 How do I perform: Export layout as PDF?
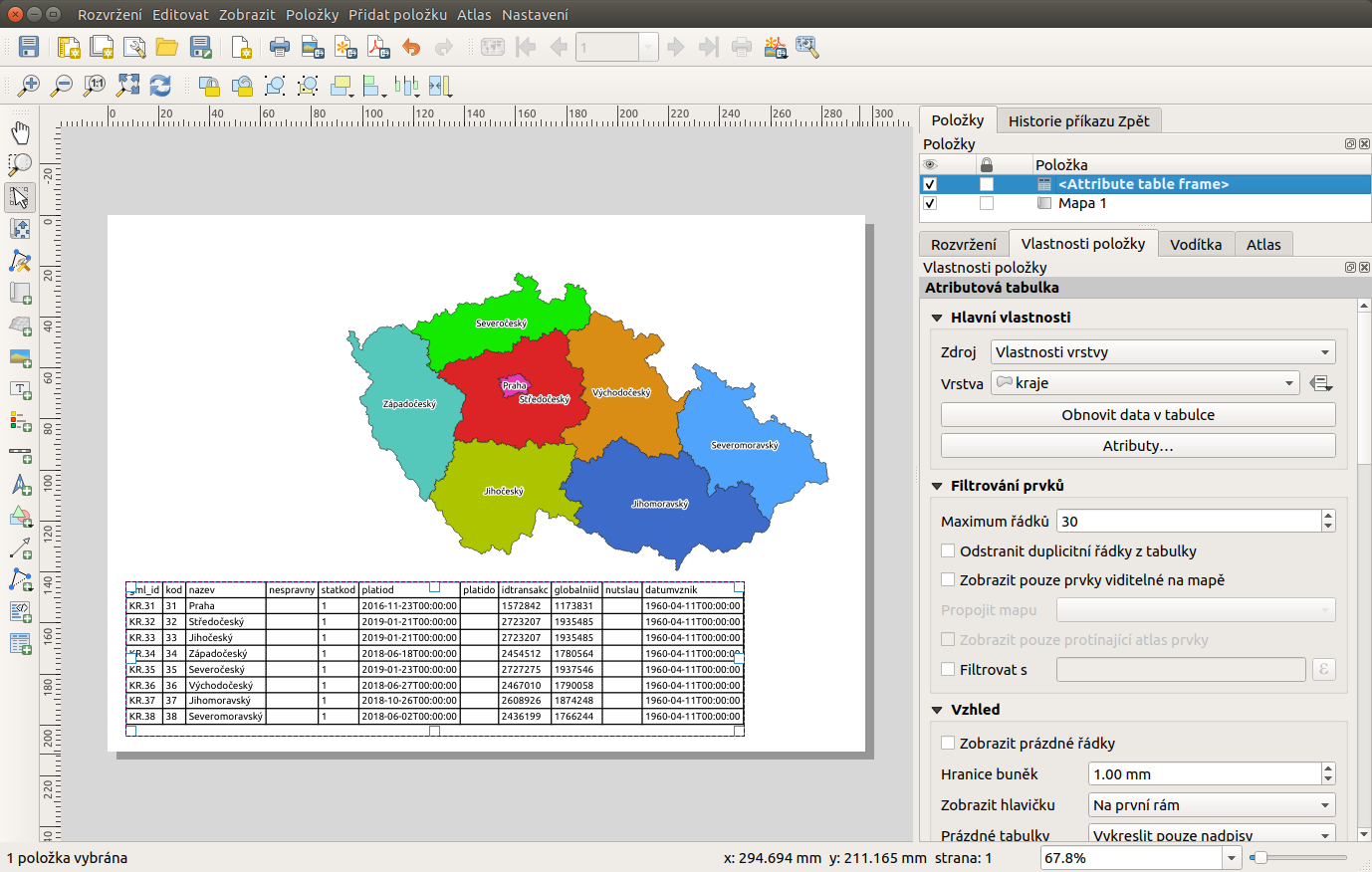point(378,47)
